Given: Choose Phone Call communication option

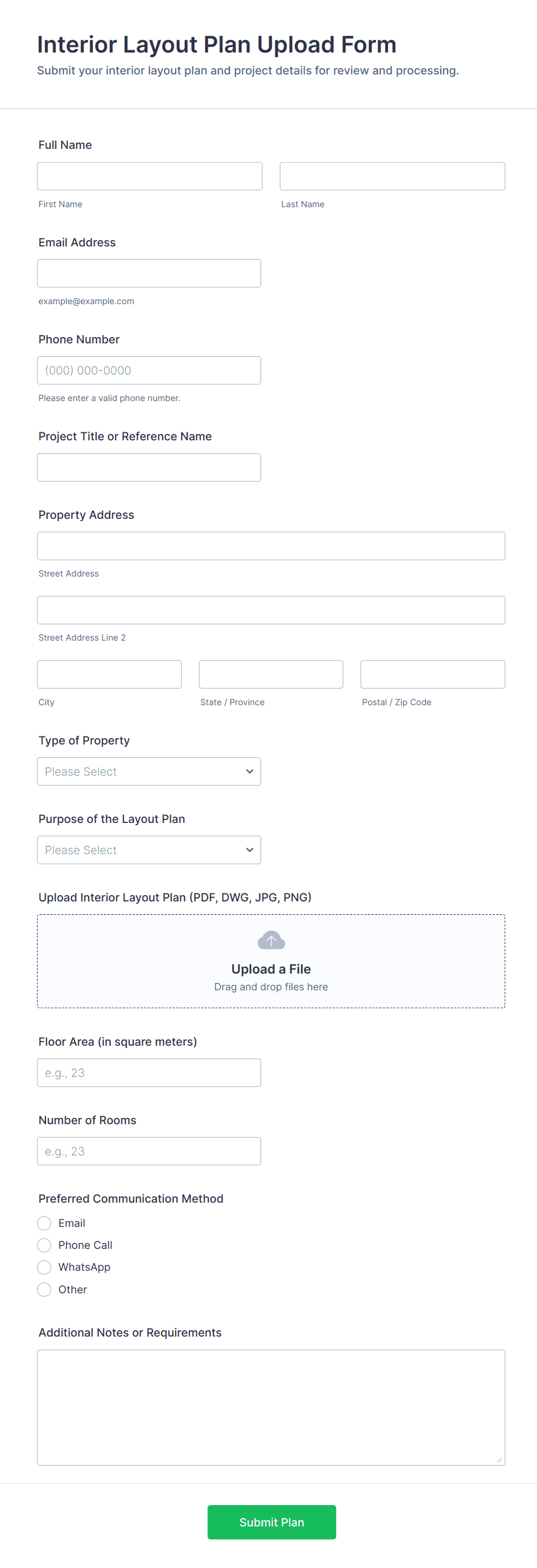Looking at the screenshot, I should [44, 1245].
